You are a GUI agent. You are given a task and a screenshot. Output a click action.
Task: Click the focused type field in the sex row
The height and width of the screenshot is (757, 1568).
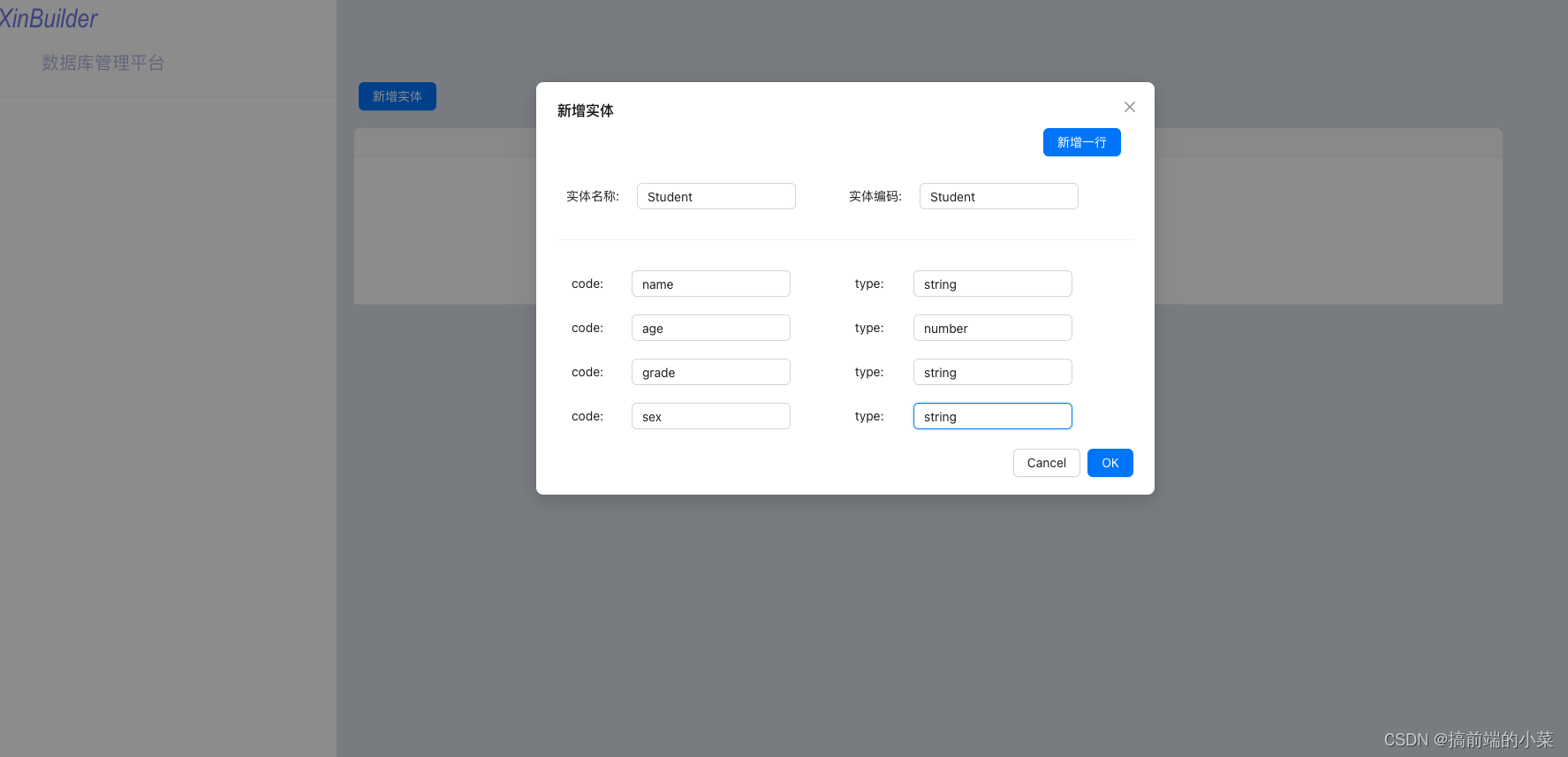[992, 416]
